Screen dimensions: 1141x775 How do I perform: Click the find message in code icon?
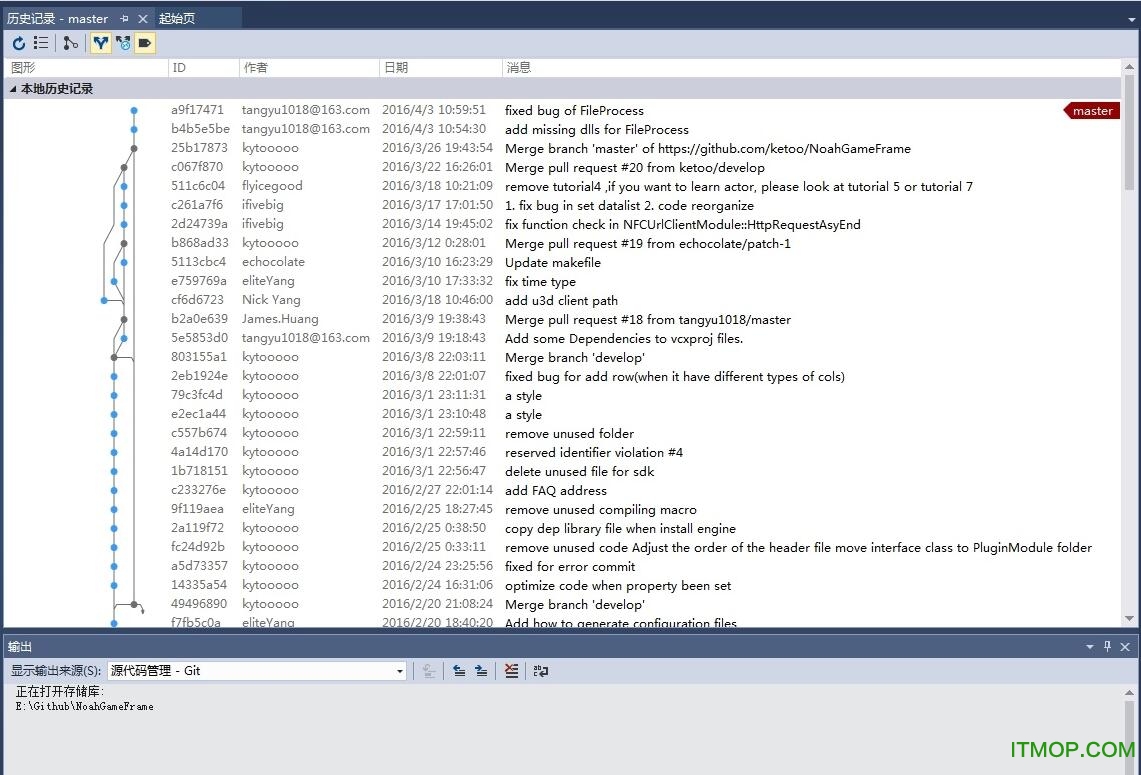click(x=429, y=671)
